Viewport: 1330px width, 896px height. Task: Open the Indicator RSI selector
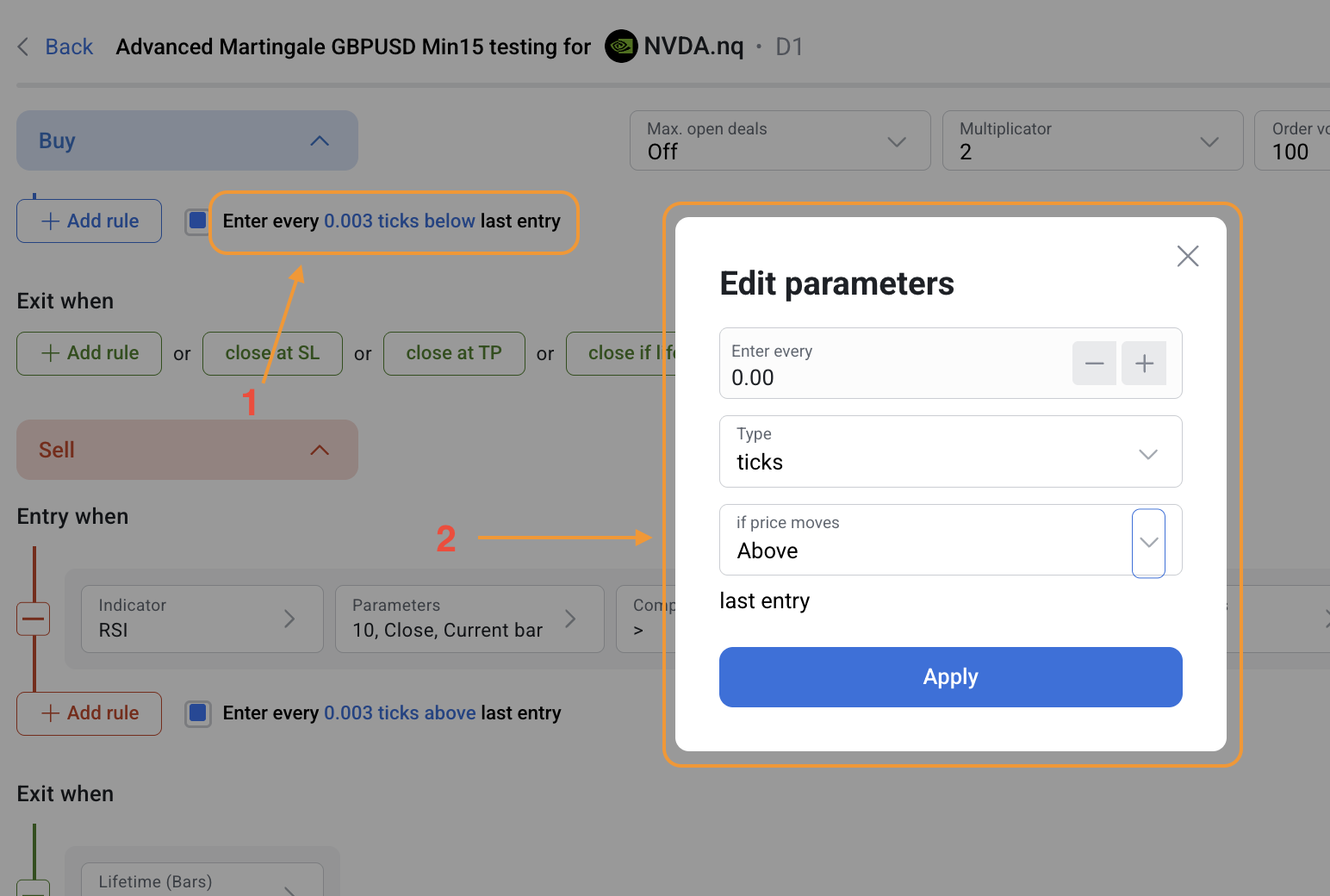tap(202, 619)
